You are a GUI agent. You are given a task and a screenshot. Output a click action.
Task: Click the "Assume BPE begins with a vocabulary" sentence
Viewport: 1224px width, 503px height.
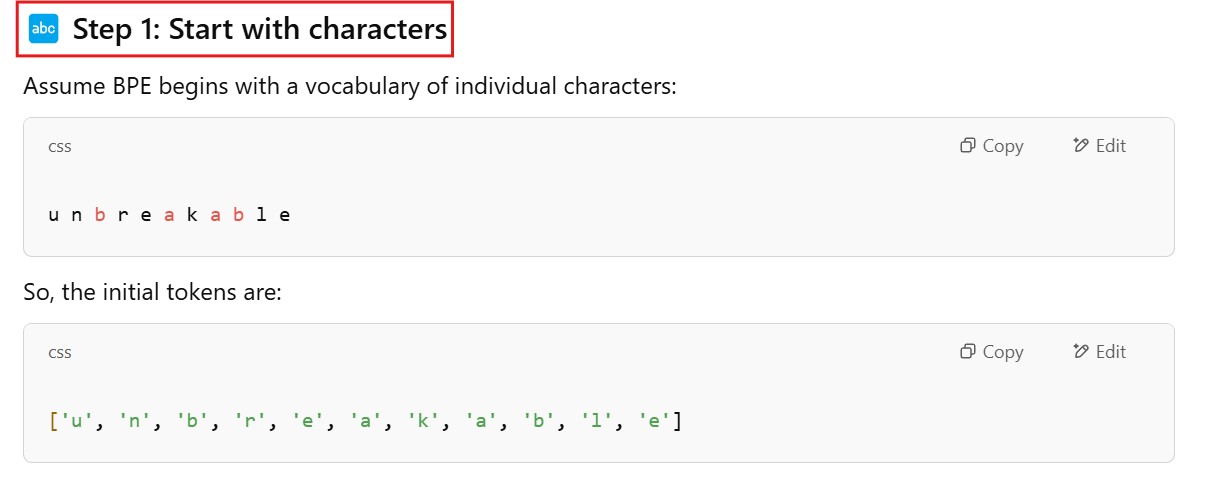click(350, 86)
